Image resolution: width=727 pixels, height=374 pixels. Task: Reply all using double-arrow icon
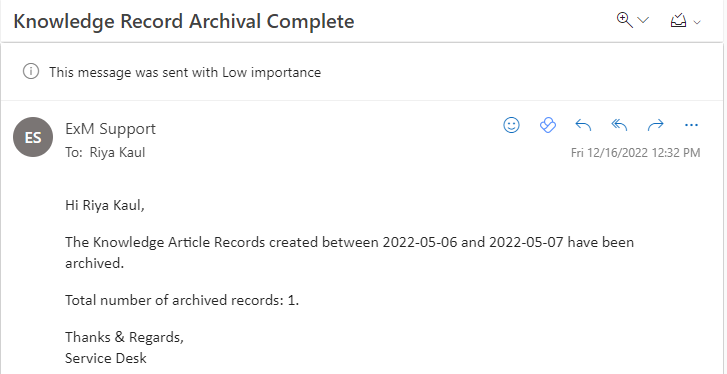pos(619,125)
